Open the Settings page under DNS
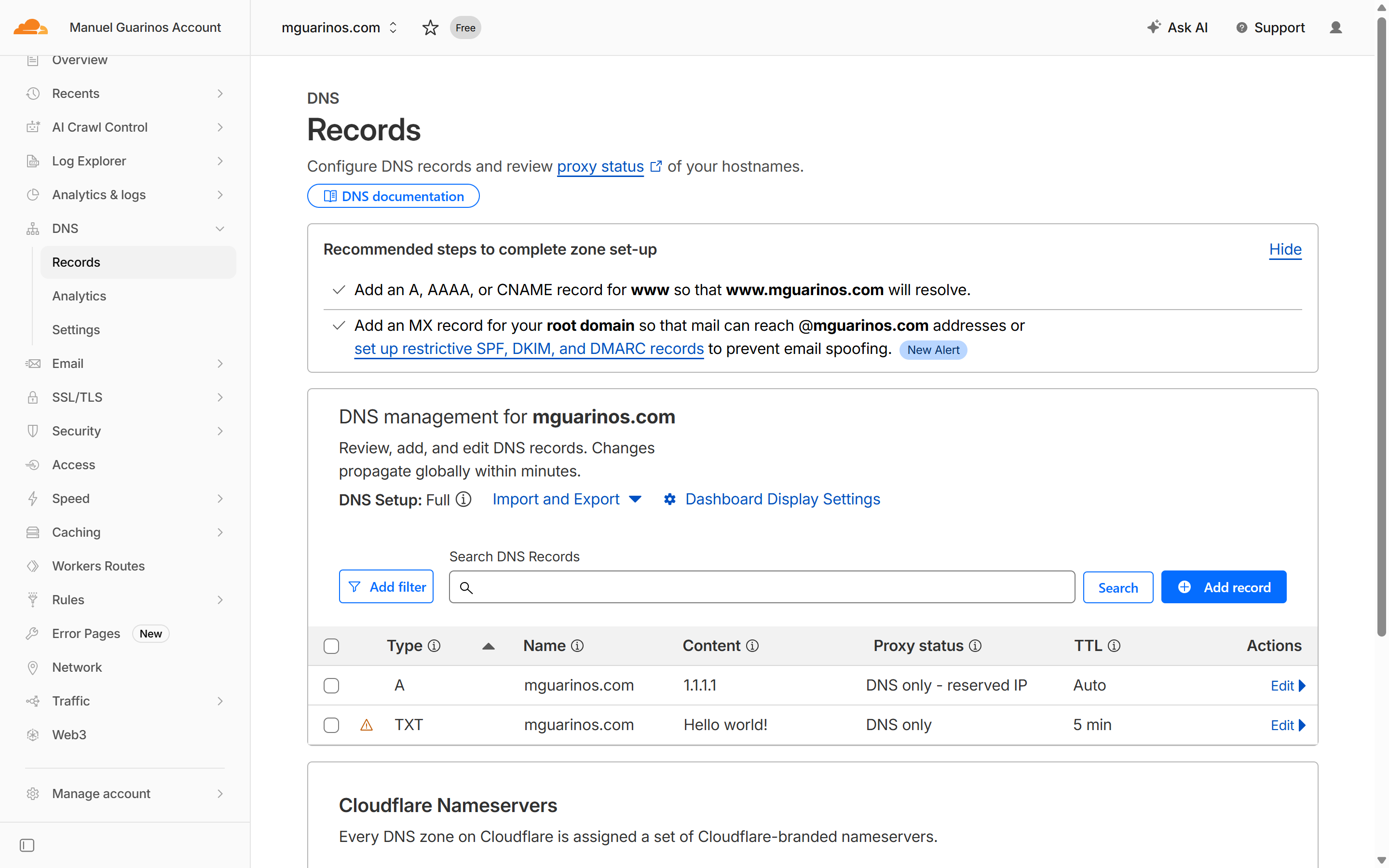The width and height of the screenshot is (1389, 868). (76, 329)
